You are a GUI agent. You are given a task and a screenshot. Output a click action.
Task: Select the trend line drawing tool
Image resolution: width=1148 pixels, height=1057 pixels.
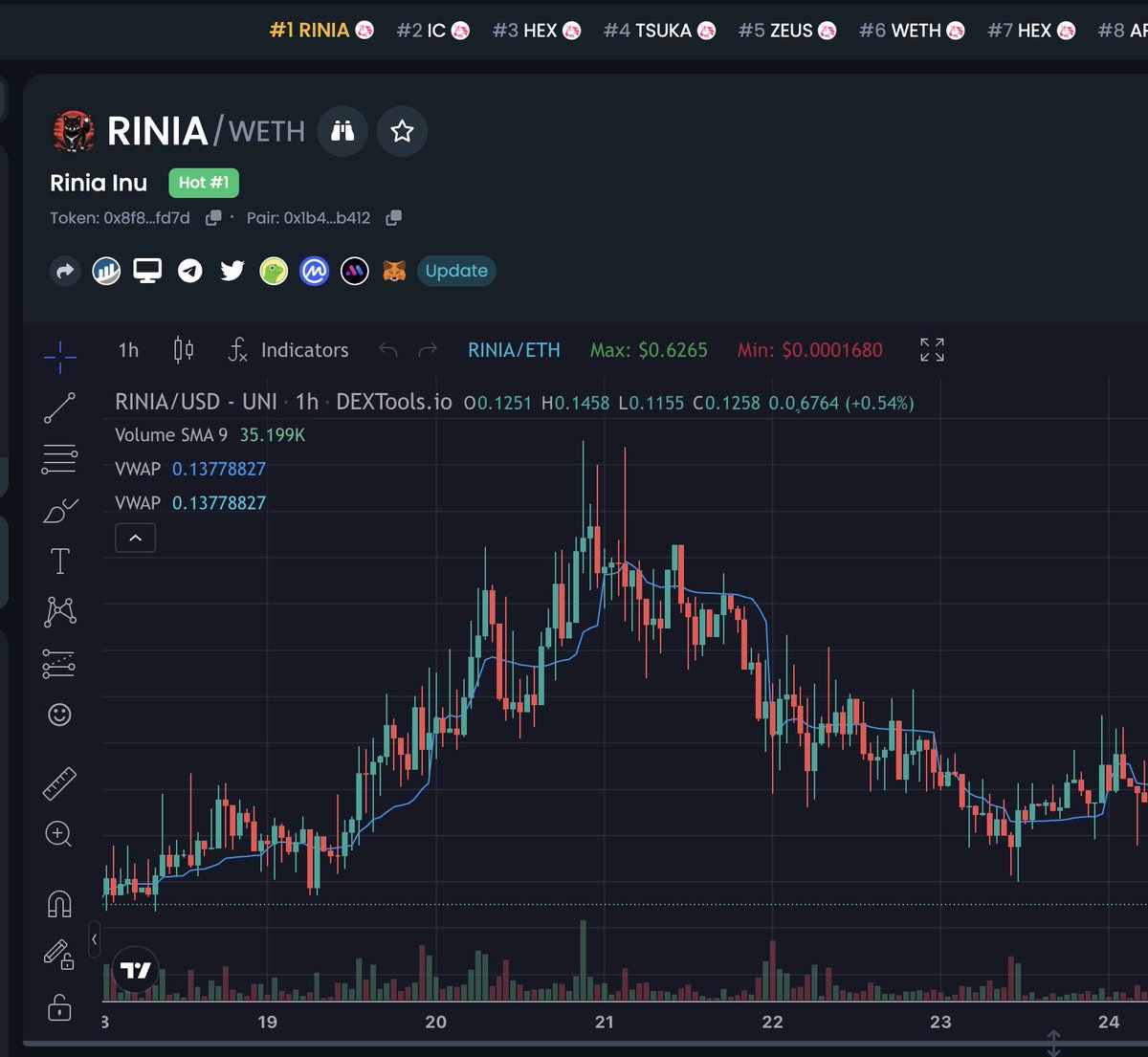[x=59, y=407]
